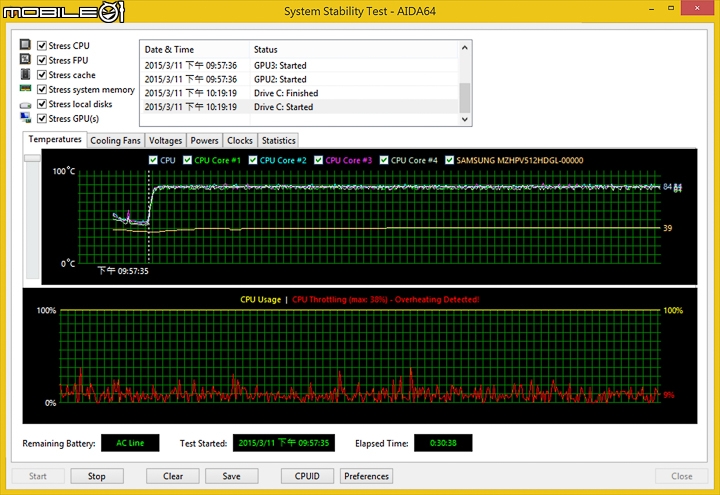The height and width of the screenshot is (495, 720).
Task: Click the Date & Time column header
Action: click(195, 50)
